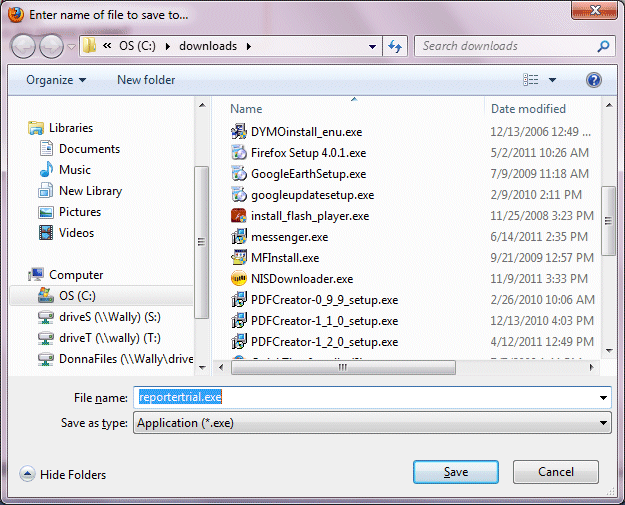Click the Save button
The height and width of the screenshot is (505, 625).
coord(456,472)
